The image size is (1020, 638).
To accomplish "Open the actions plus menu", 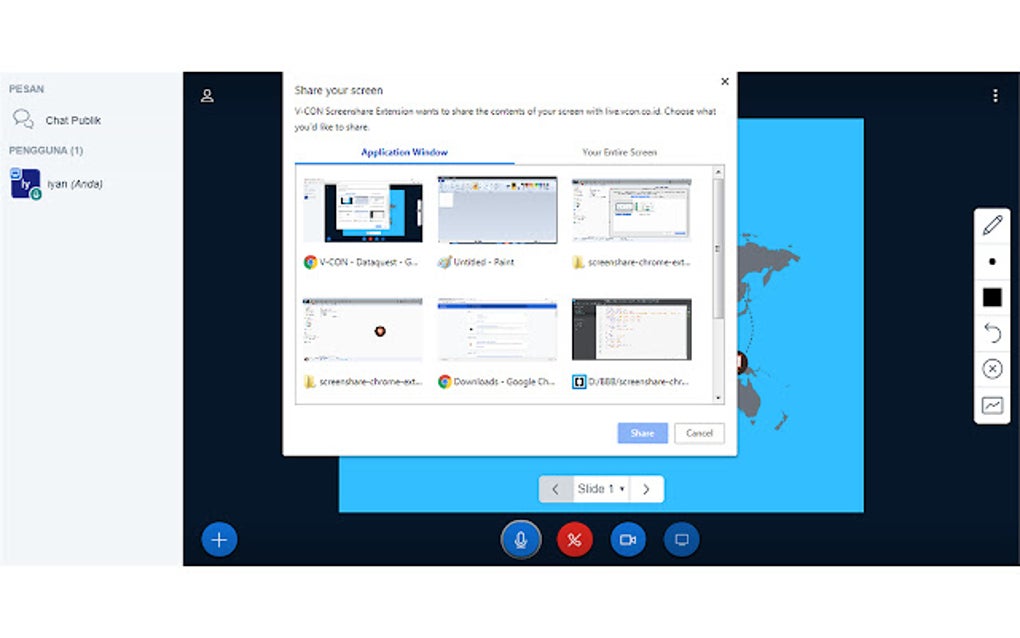I will (x=219, y=539).
